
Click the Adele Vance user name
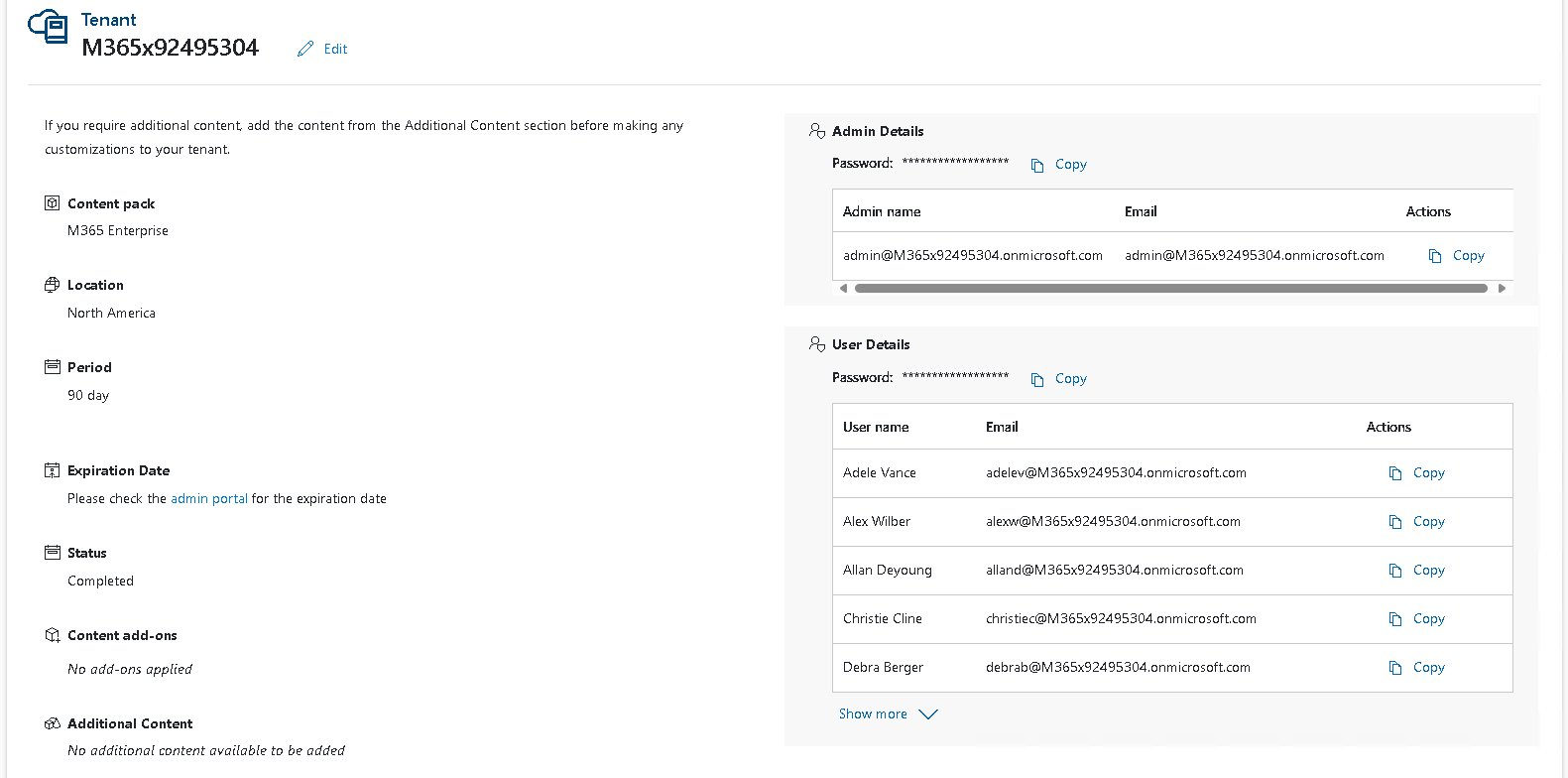click(x=880, y=472)
